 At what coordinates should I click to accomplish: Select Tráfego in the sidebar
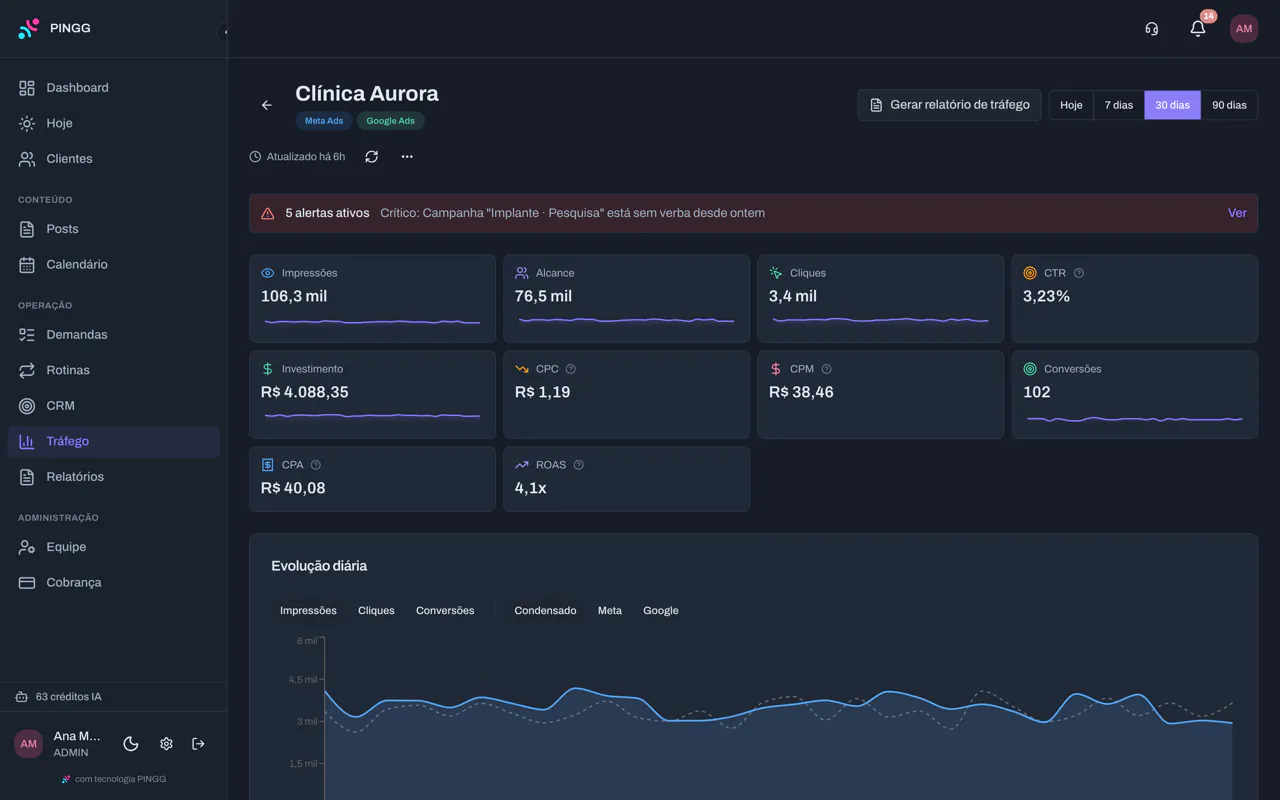tap(113, 441)
